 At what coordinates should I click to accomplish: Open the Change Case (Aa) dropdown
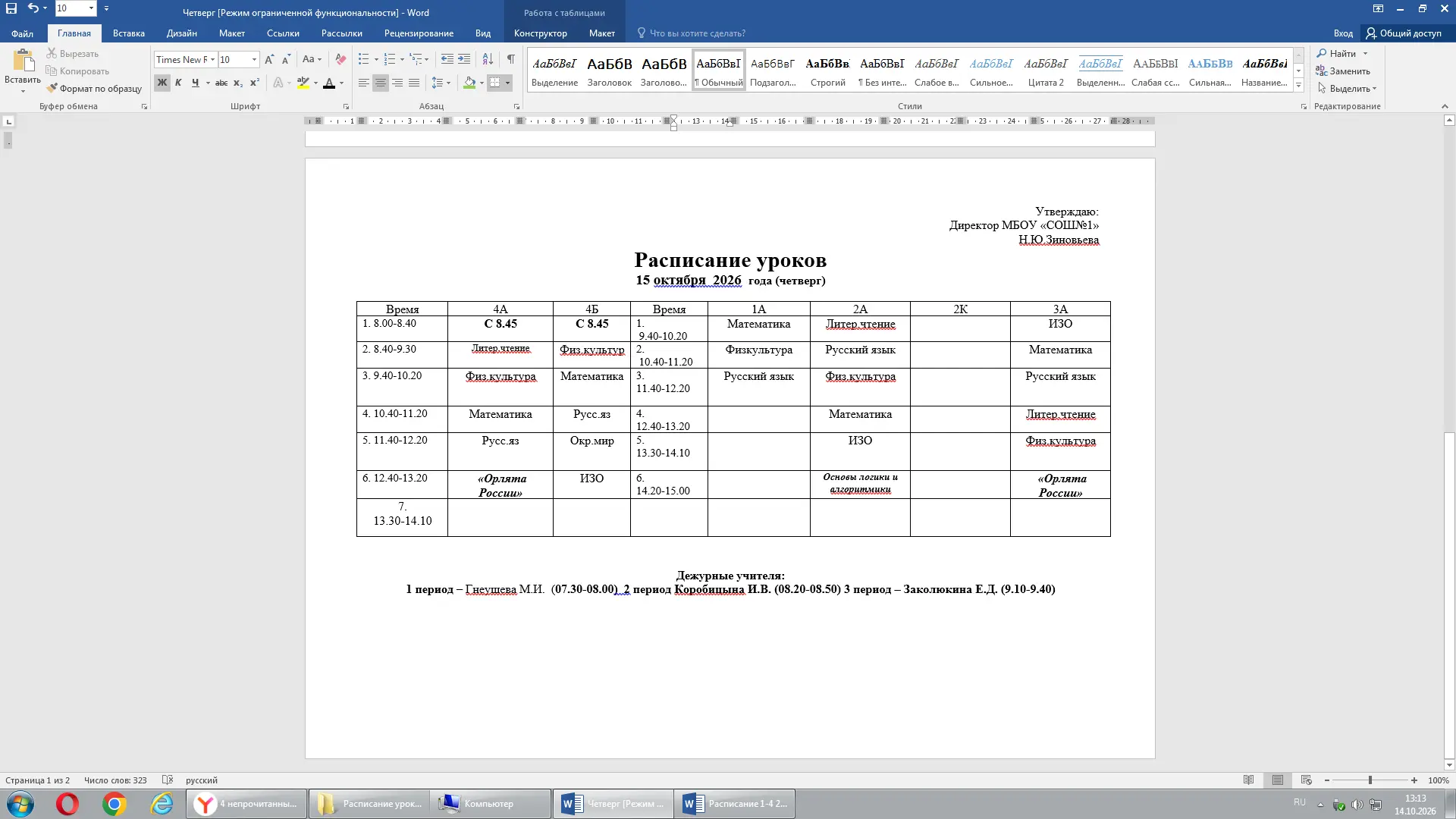(x=312, y=59)
